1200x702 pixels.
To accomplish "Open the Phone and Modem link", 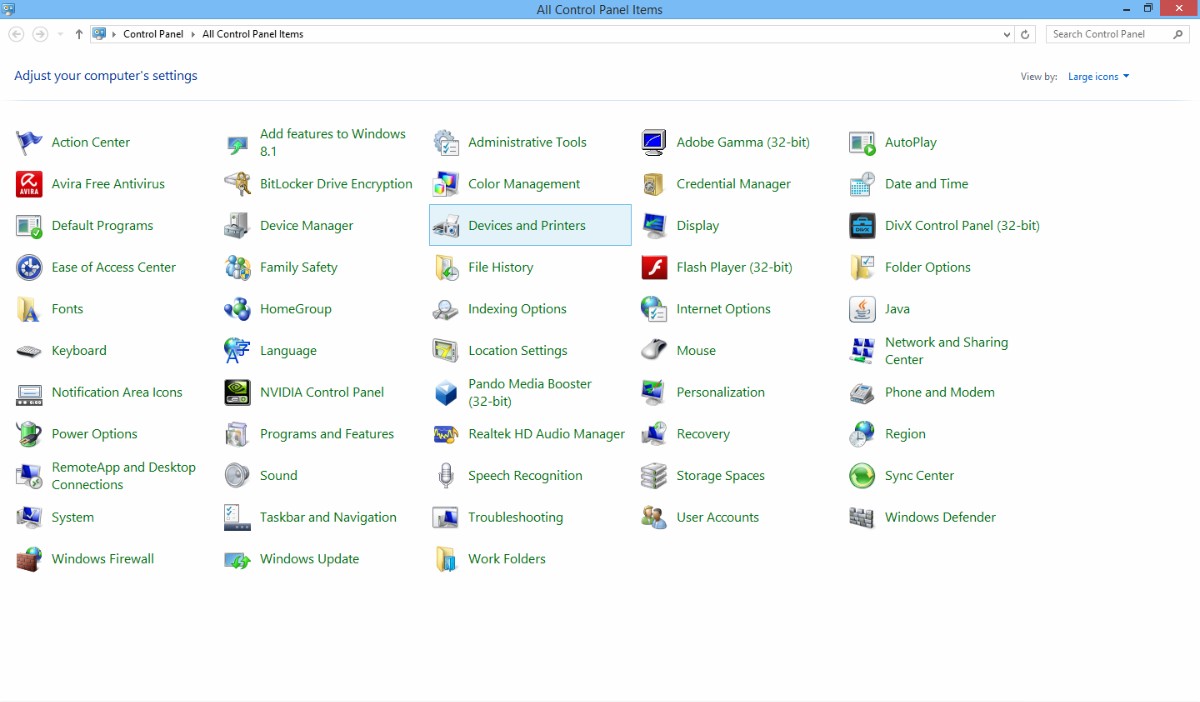I will (x=940, y=393).
